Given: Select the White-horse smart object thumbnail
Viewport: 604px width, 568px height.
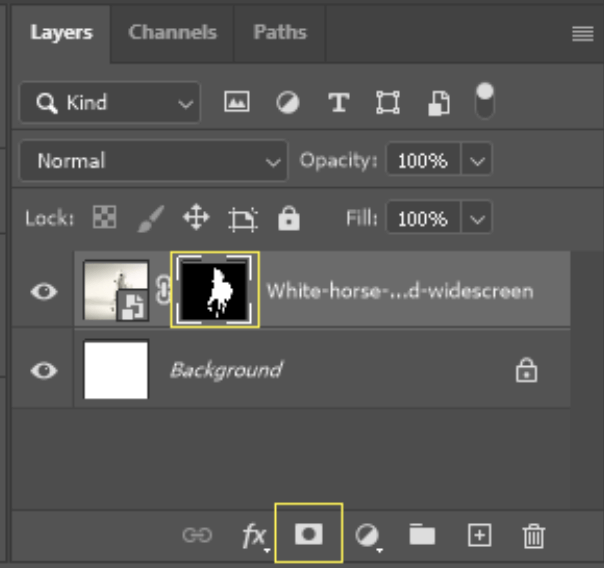Looking at the screenshot, I should click(x=116, y=291).
